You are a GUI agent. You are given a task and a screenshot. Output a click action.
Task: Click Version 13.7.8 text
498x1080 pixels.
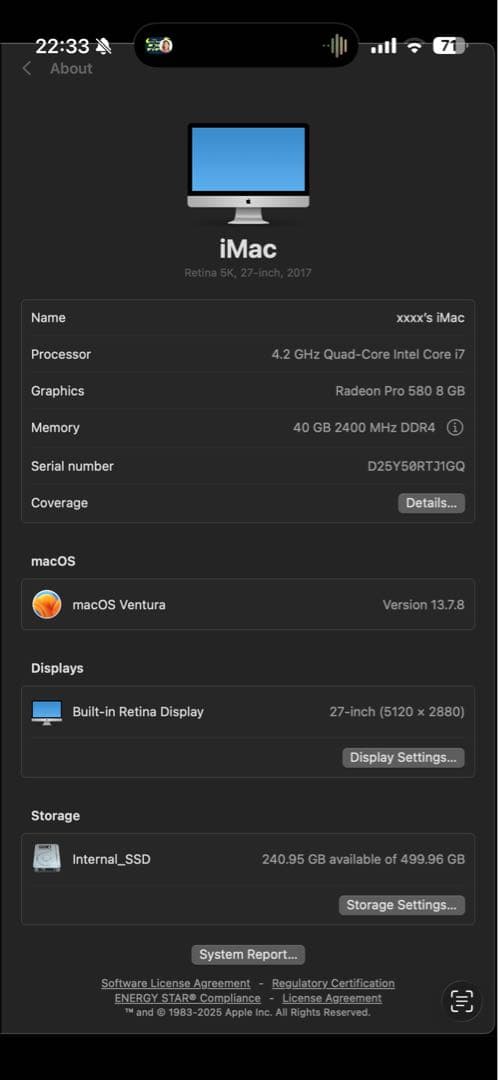(424, 605)
